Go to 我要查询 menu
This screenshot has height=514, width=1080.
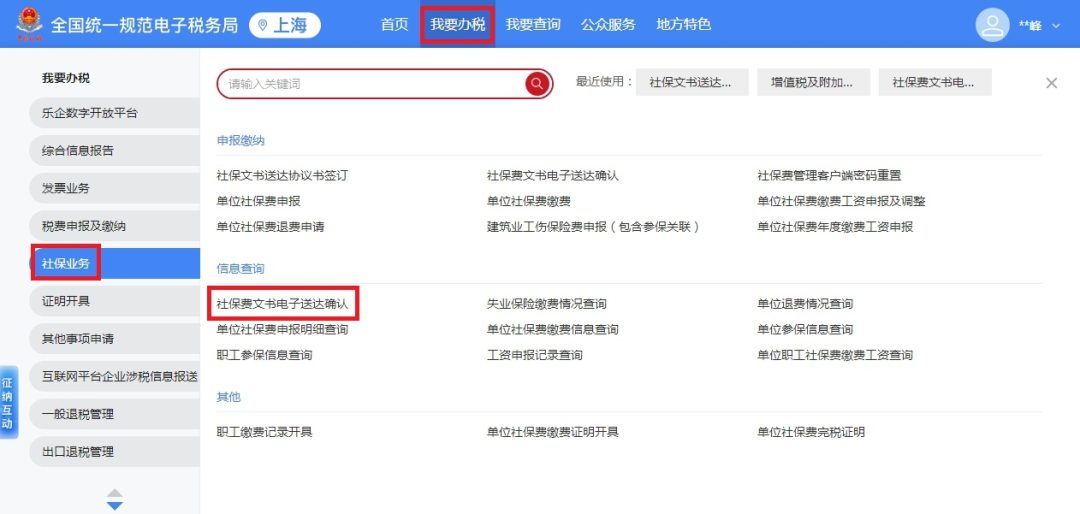[x=533, y=25]
